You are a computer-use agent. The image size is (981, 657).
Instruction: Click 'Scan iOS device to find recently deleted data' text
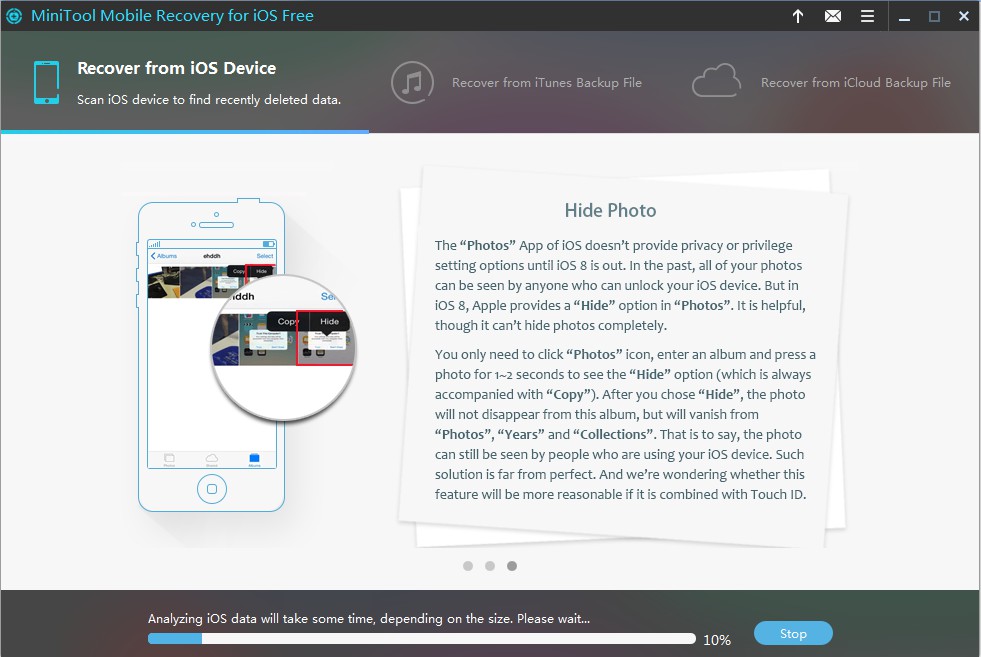pyautogui.click(x=209, y=99)
